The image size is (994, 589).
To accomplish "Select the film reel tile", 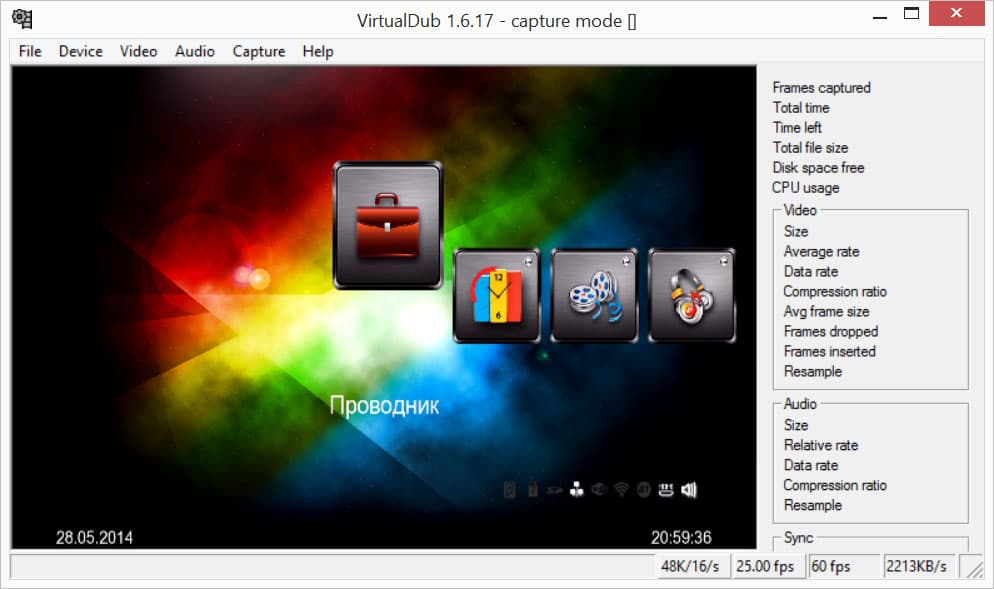I will click(595, 295).
